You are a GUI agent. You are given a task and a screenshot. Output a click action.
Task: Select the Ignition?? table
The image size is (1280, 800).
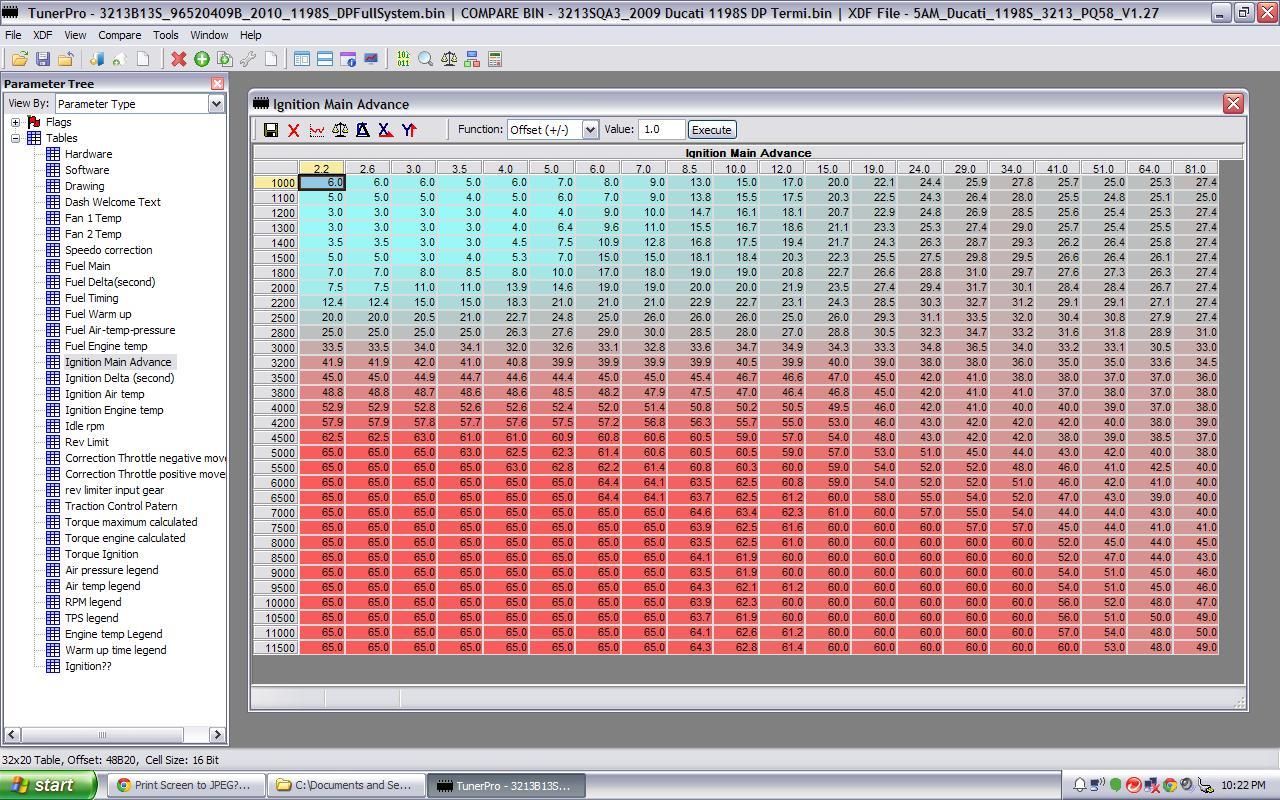(x=88, y=666)
